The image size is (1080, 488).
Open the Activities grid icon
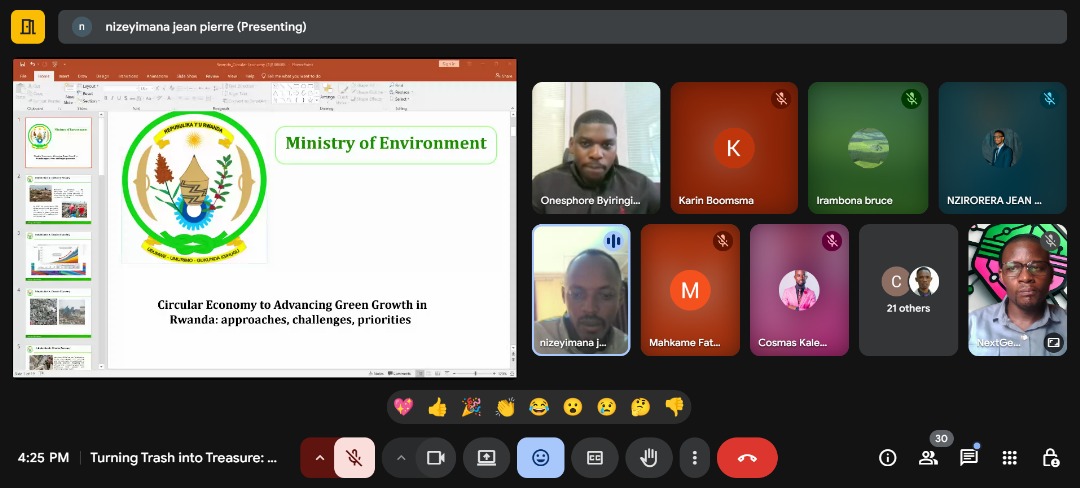[1010, 458]
